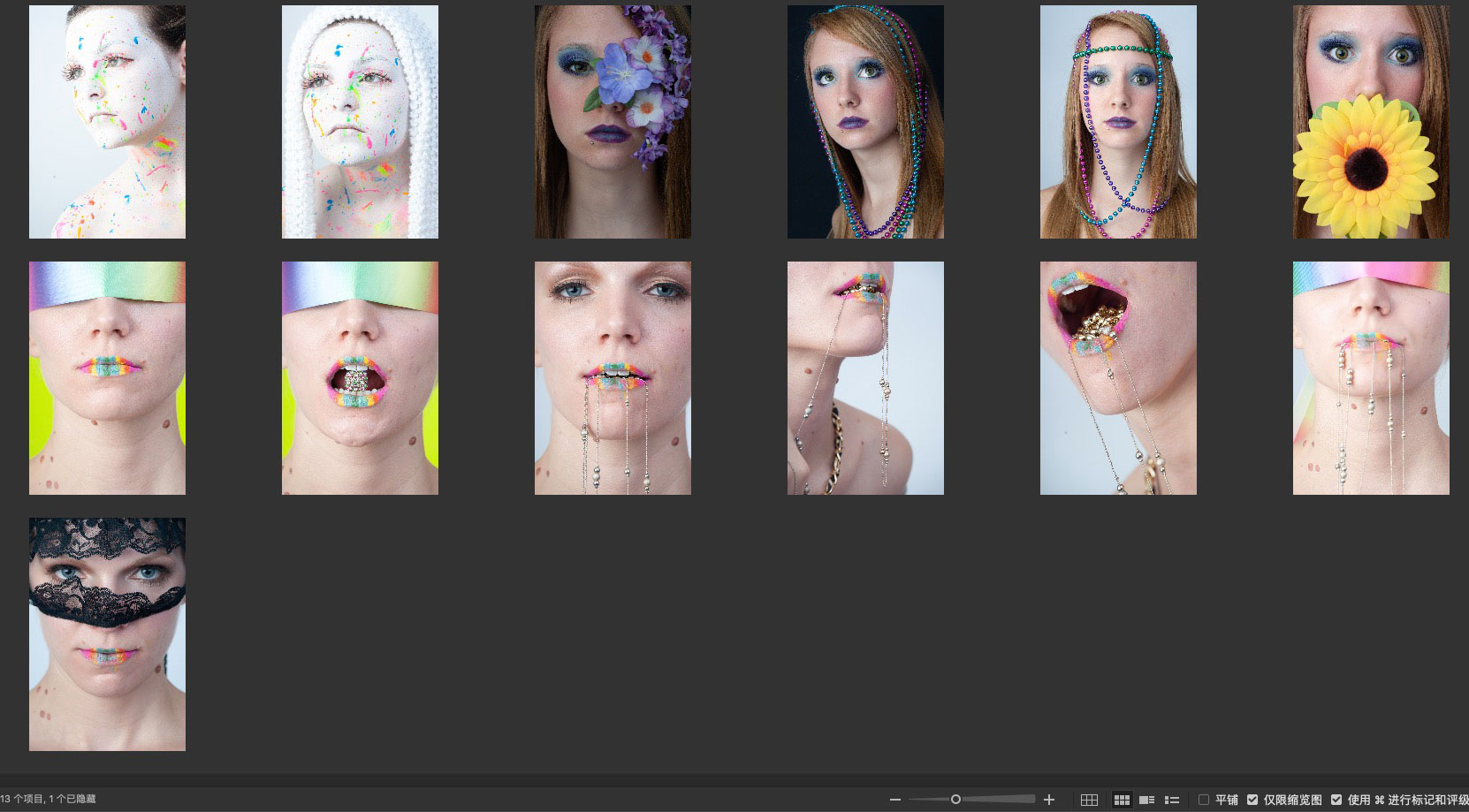Select the white hooded paint-splatter portrait

coord(360,122)
